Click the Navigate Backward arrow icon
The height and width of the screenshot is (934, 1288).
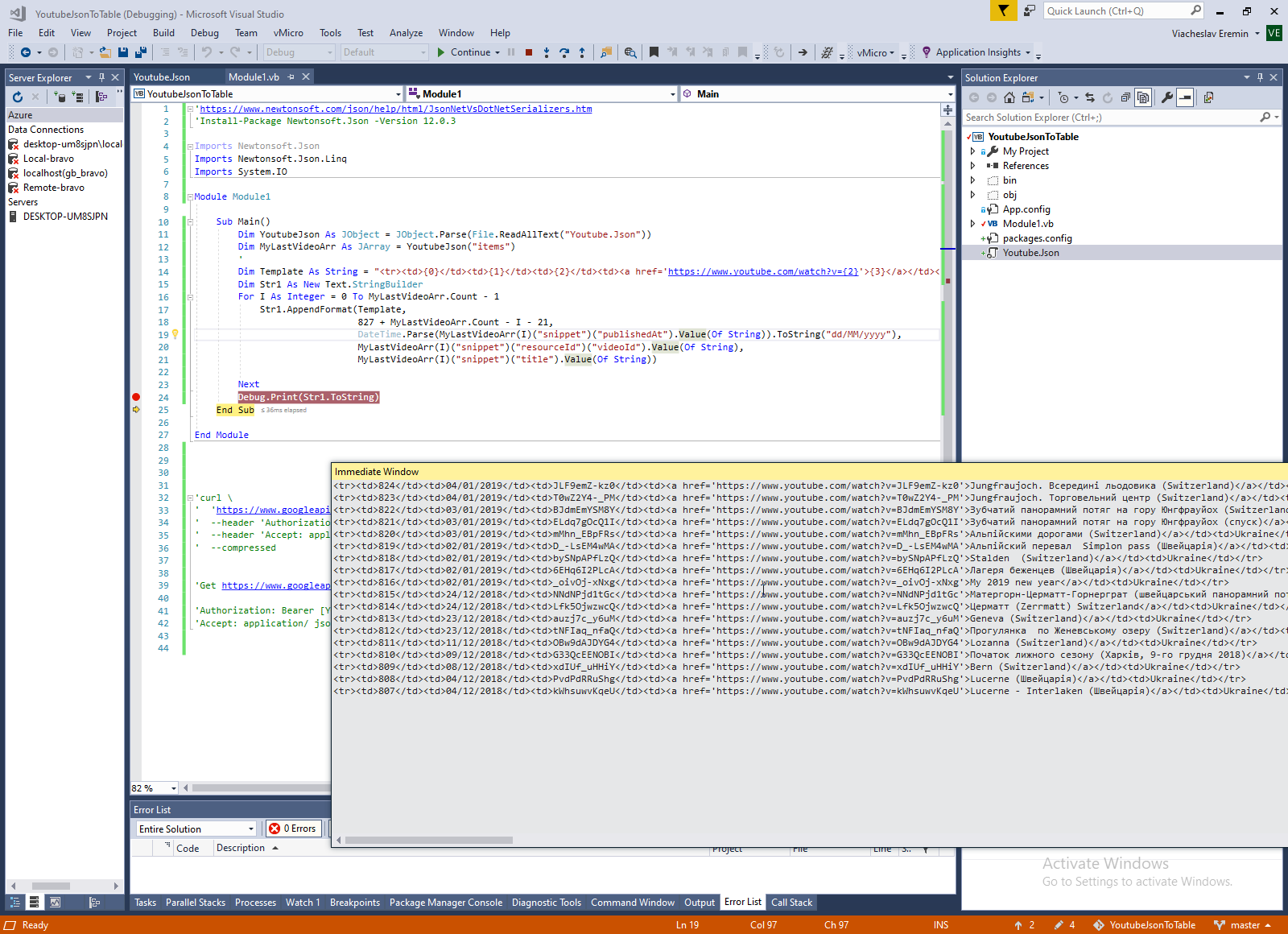point(26,52)
